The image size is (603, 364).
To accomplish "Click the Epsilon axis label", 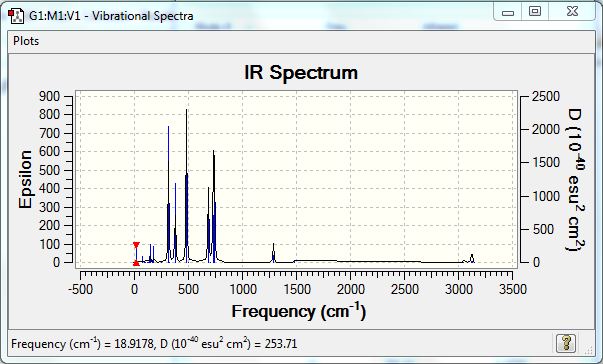I will click(25, 180).
